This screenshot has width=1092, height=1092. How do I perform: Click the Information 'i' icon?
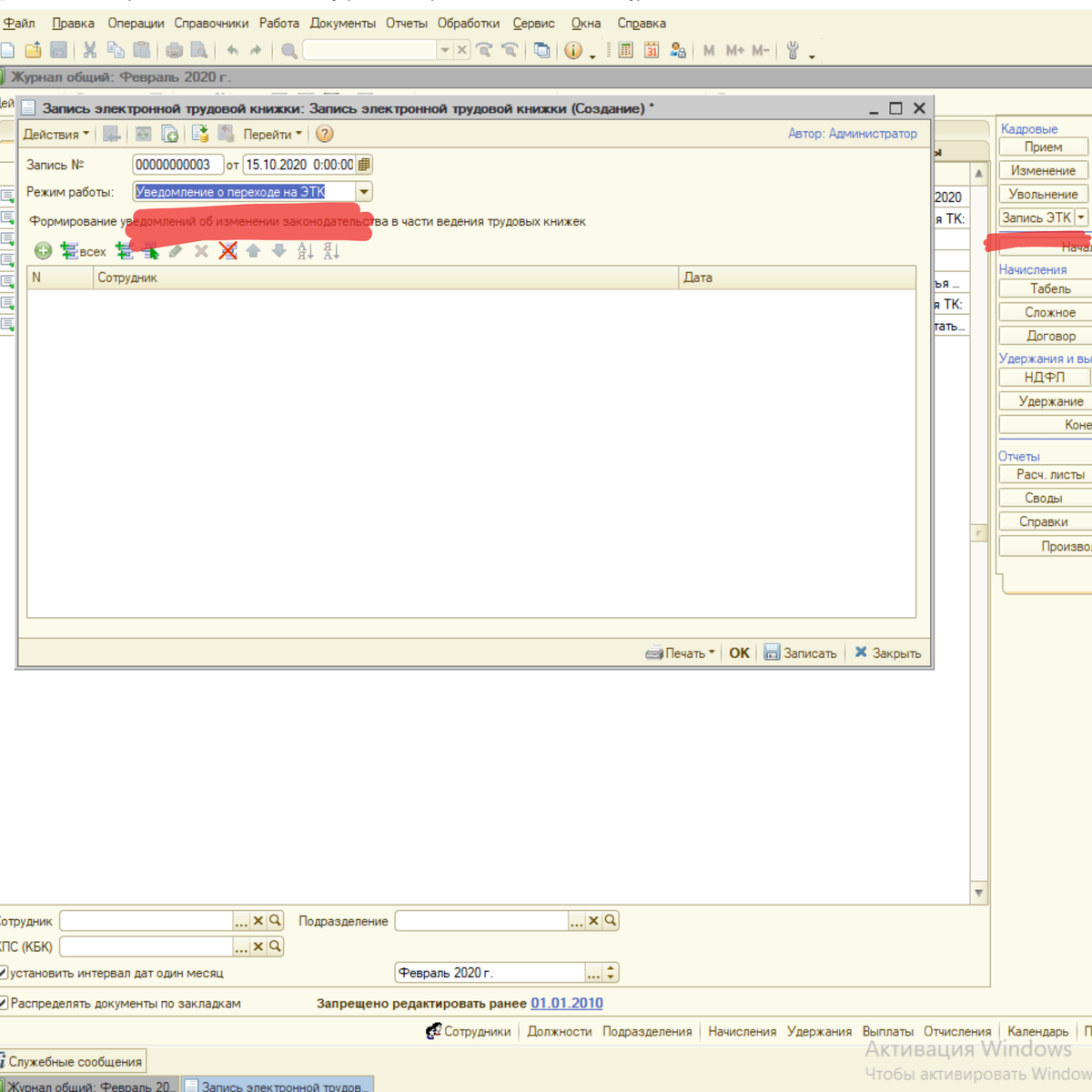pyautogui.click(x=573, y=51)
